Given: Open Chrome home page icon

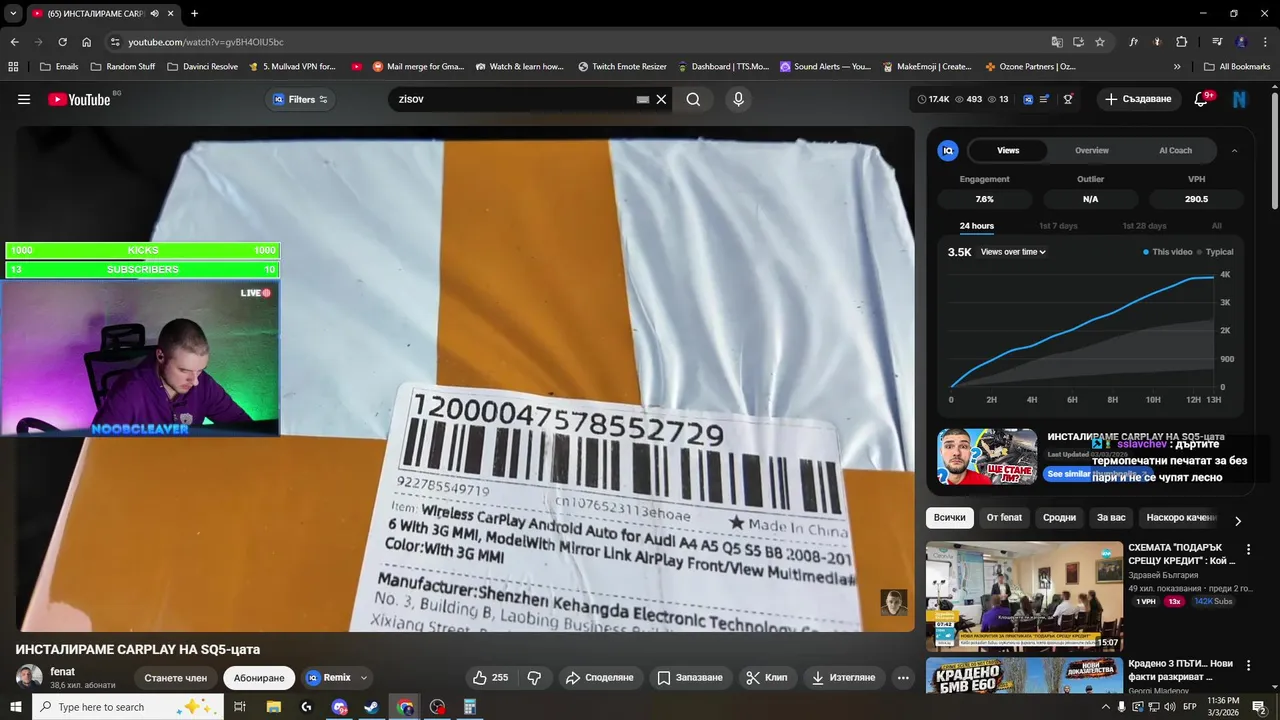Looking at the screenshot, I should tap(87, 42).
